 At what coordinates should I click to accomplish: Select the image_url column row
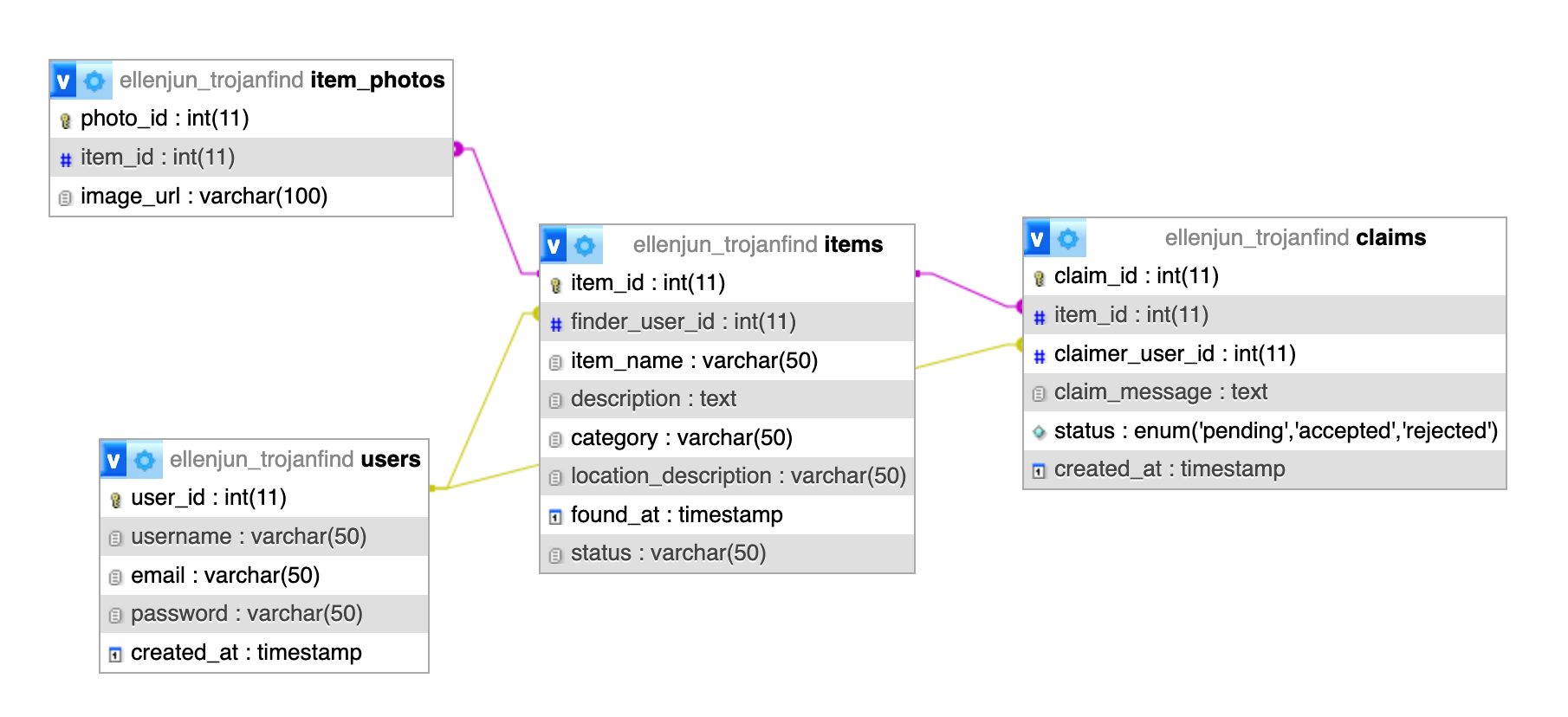click(x=204, y=197)
